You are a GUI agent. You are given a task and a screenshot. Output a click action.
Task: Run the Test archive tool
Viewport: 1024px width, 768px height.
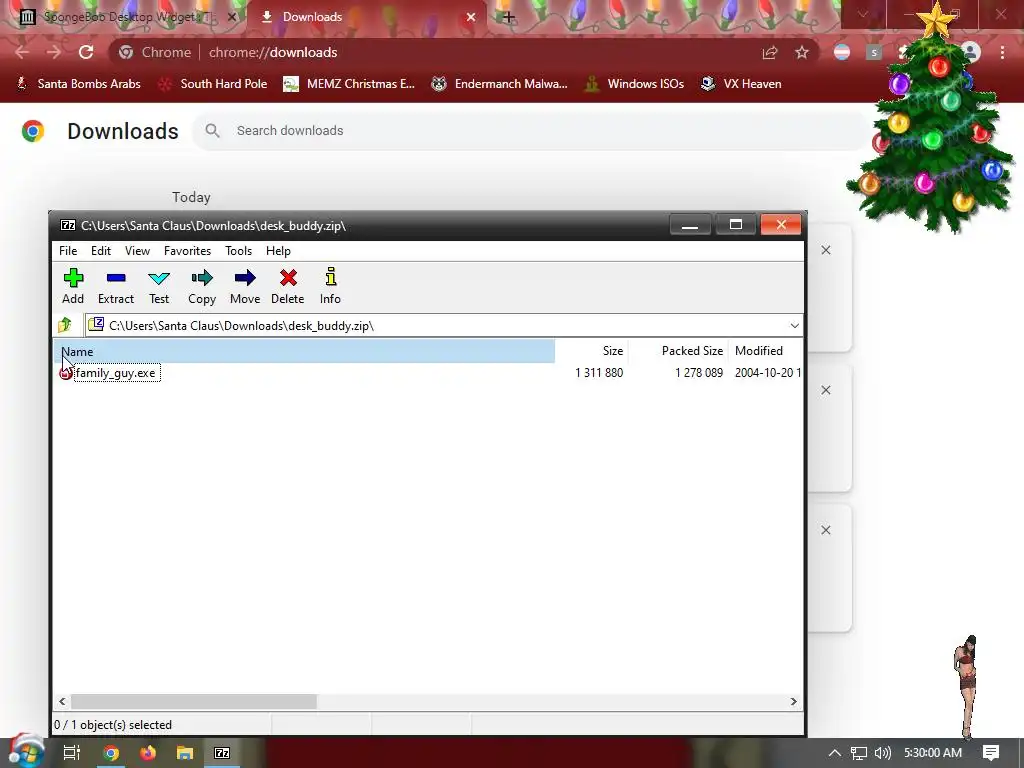point(159,287)
